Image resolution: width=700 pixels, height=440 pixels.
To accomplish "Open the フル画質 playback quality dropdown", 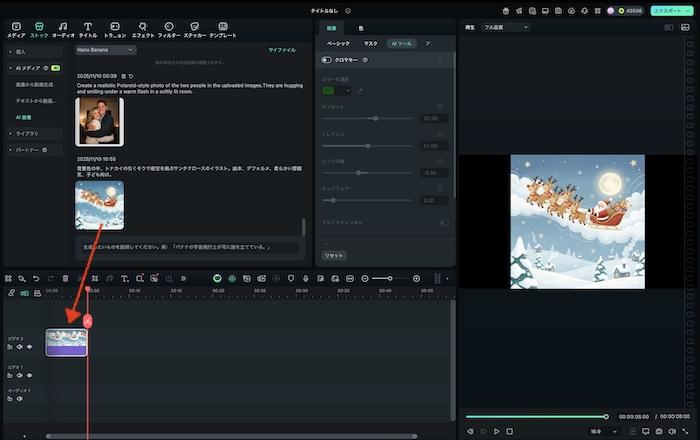I will 505,27.
